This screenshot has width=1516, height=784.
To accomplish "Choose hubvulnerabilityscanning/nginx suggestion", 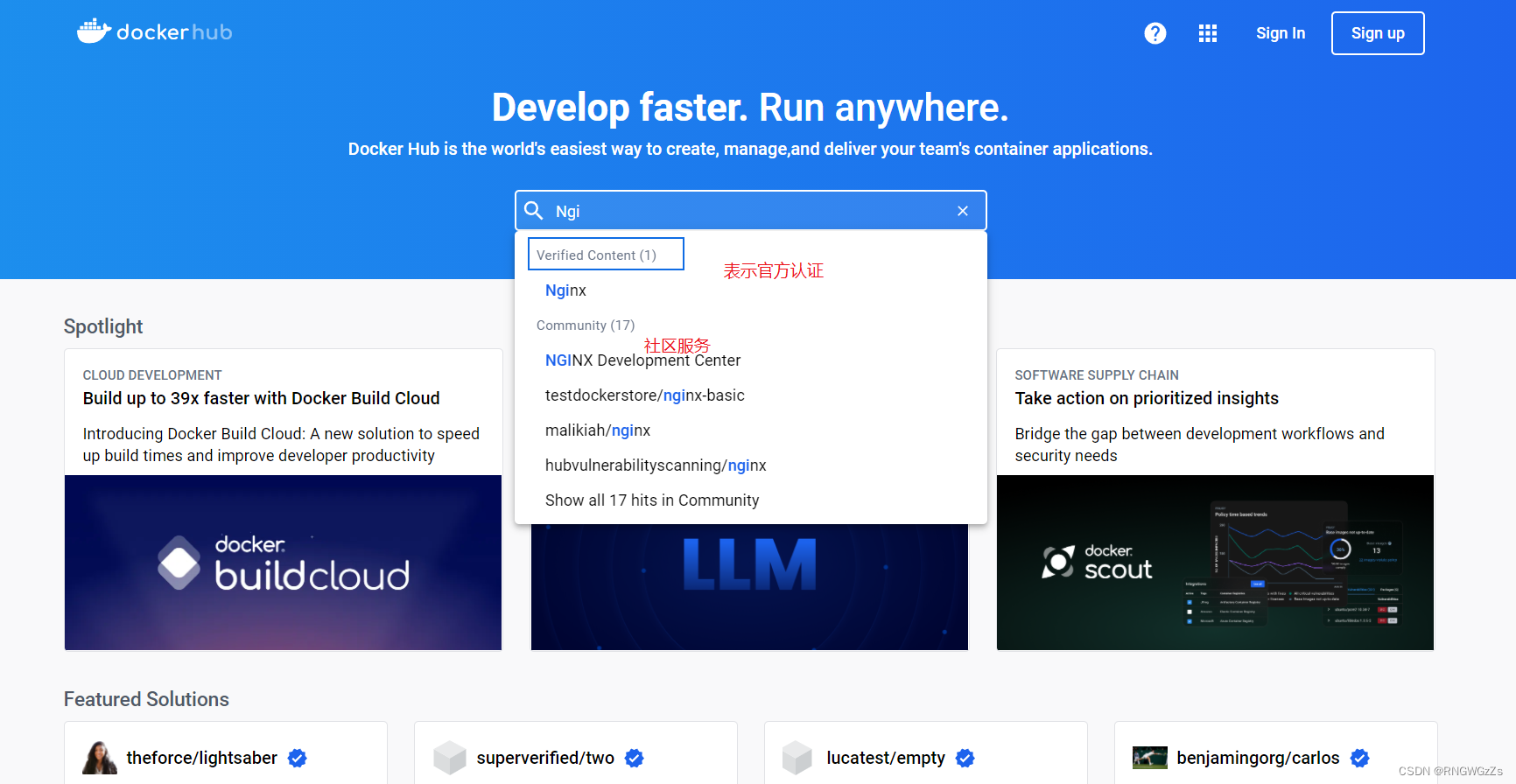I will 656,465.
